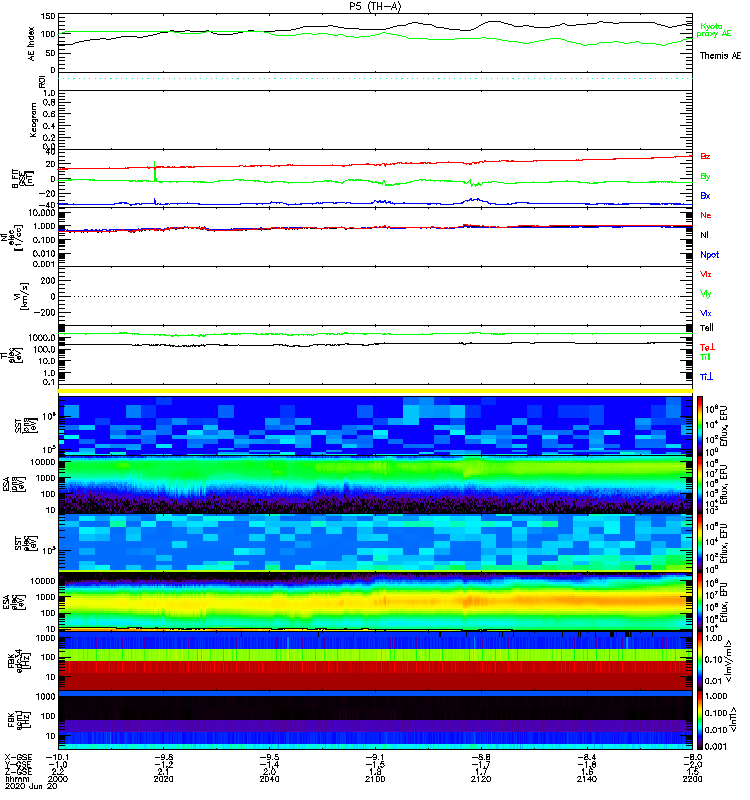Click the ESA electrons Eflux colorbar
The width and height of the screenshot is (750, 800).
(701, 602)
